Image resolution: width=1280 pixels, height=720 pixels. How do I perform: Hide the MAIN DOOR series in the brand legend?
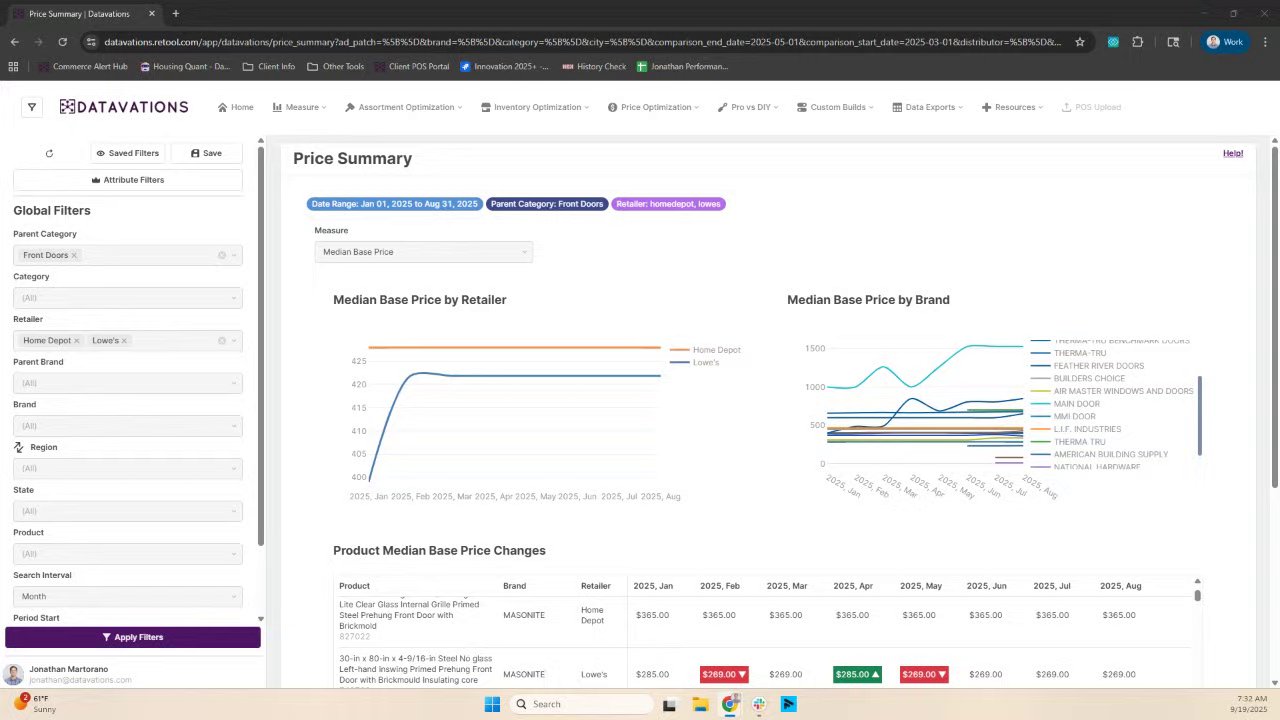pos(1076,404)
